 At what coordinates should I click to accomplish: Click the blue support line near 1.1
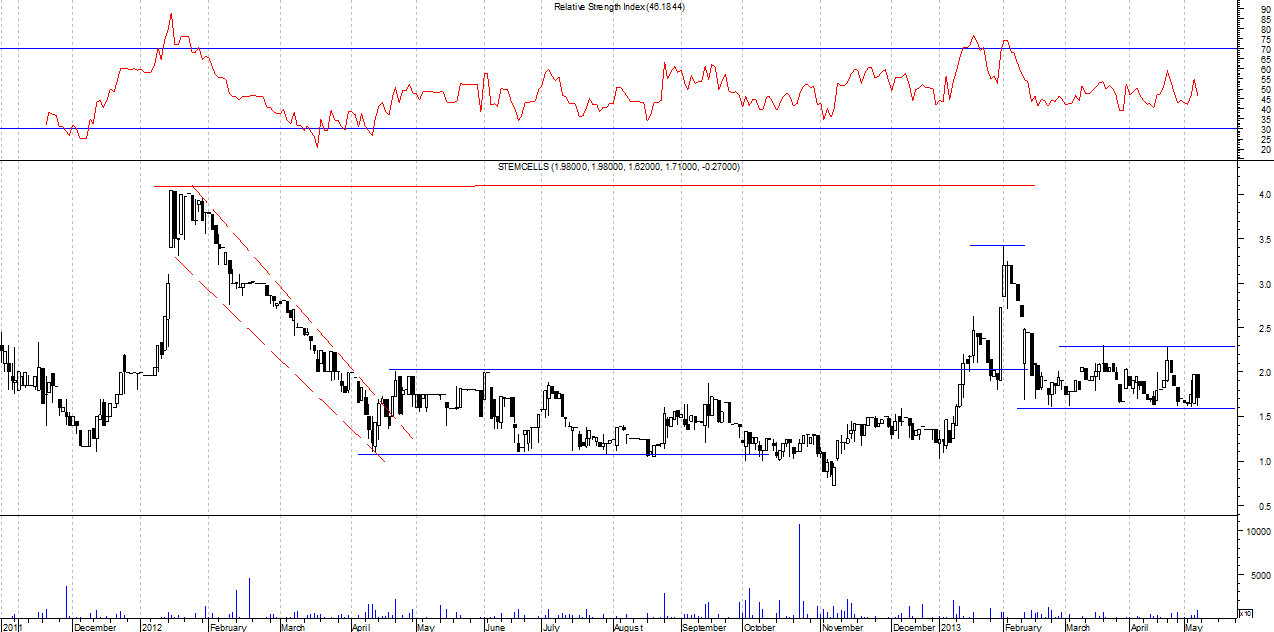[560, 455]
